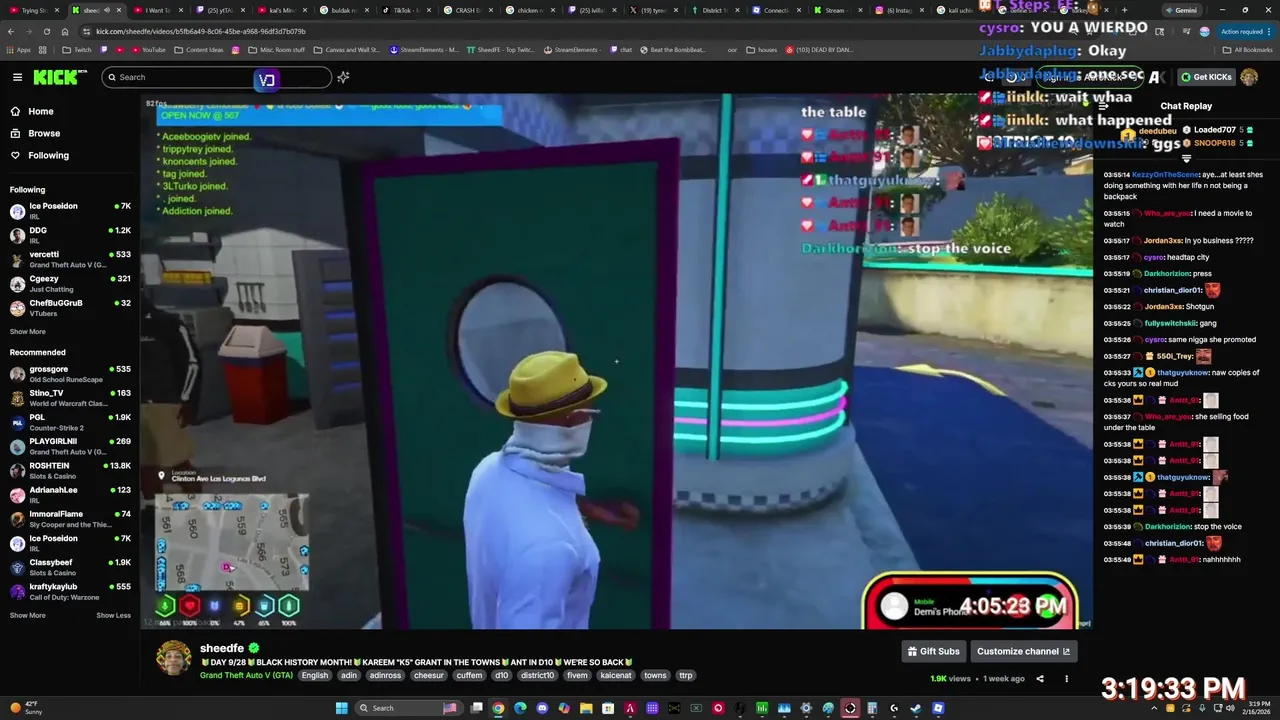Open the Content Ideas bookmark folder
The width and height of the screenshot is (1280, 720).
point(198,49)
